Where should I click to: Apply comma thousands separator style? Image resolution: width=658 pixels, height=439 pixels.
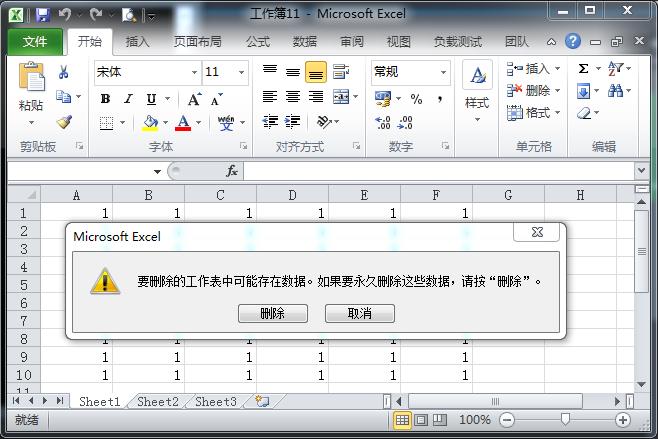coord(439,99)
